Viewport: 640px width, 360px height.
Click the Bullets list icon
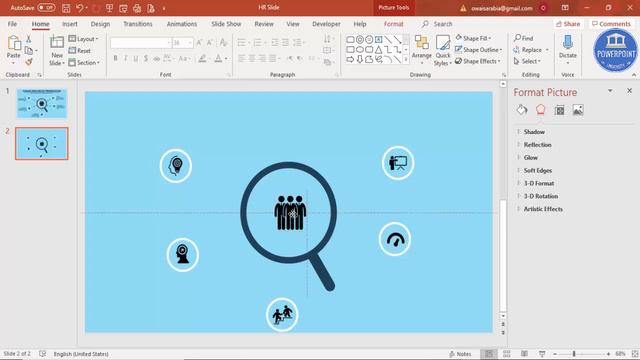coord(242,42)
